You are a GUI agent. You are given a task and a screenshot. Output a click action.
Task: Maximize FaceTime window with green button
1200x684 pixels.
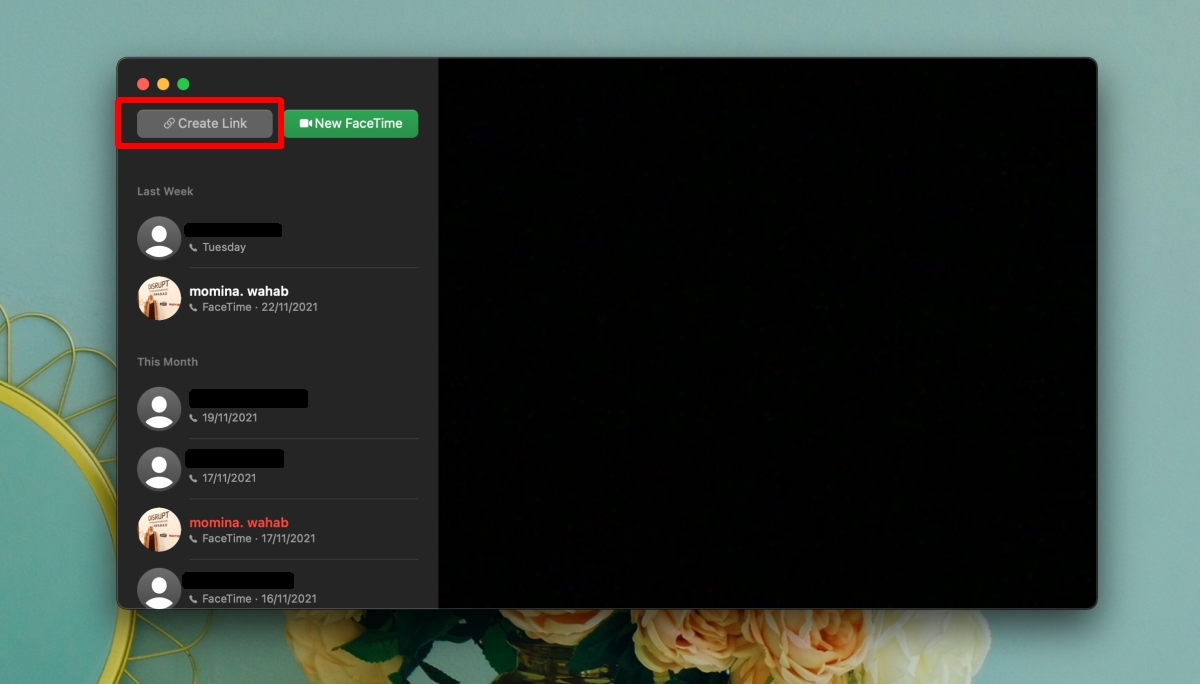pos(183,85)
